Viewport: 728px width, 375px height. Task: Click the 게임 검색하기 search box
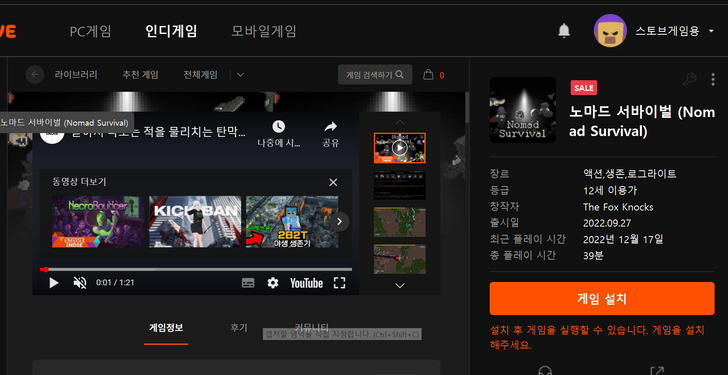(x=375, y=75)
